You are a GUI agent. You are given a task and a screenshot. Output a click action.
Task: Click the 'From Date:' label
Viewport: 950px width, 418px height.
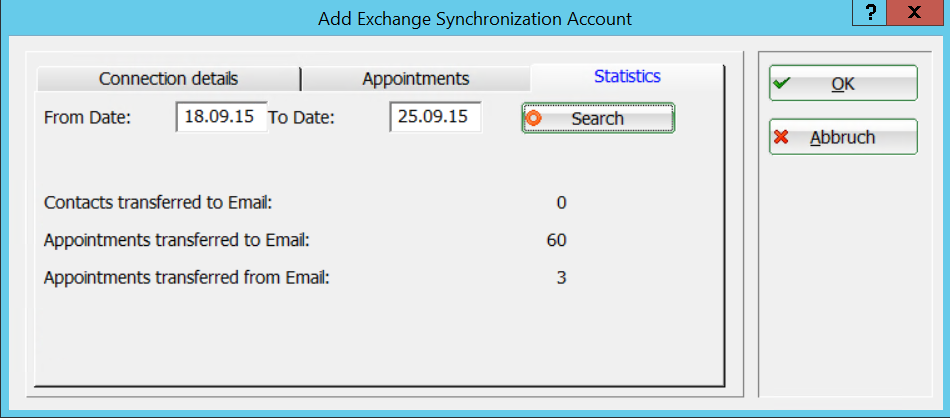pos(88,118)
